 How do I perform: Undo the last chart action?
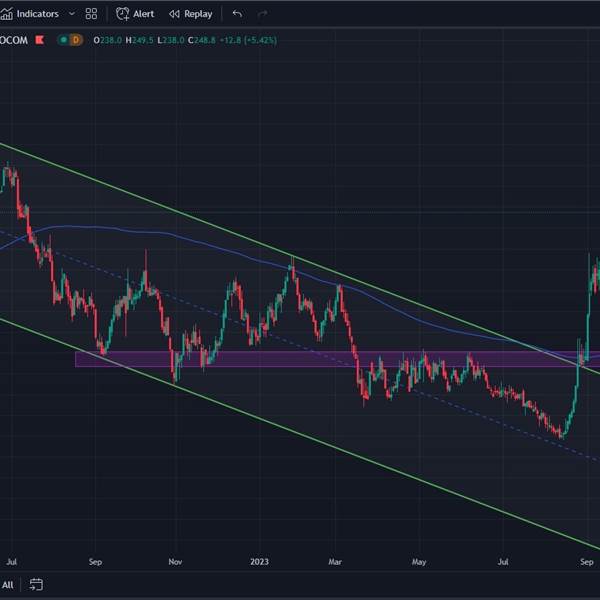[x=237, y=14]
